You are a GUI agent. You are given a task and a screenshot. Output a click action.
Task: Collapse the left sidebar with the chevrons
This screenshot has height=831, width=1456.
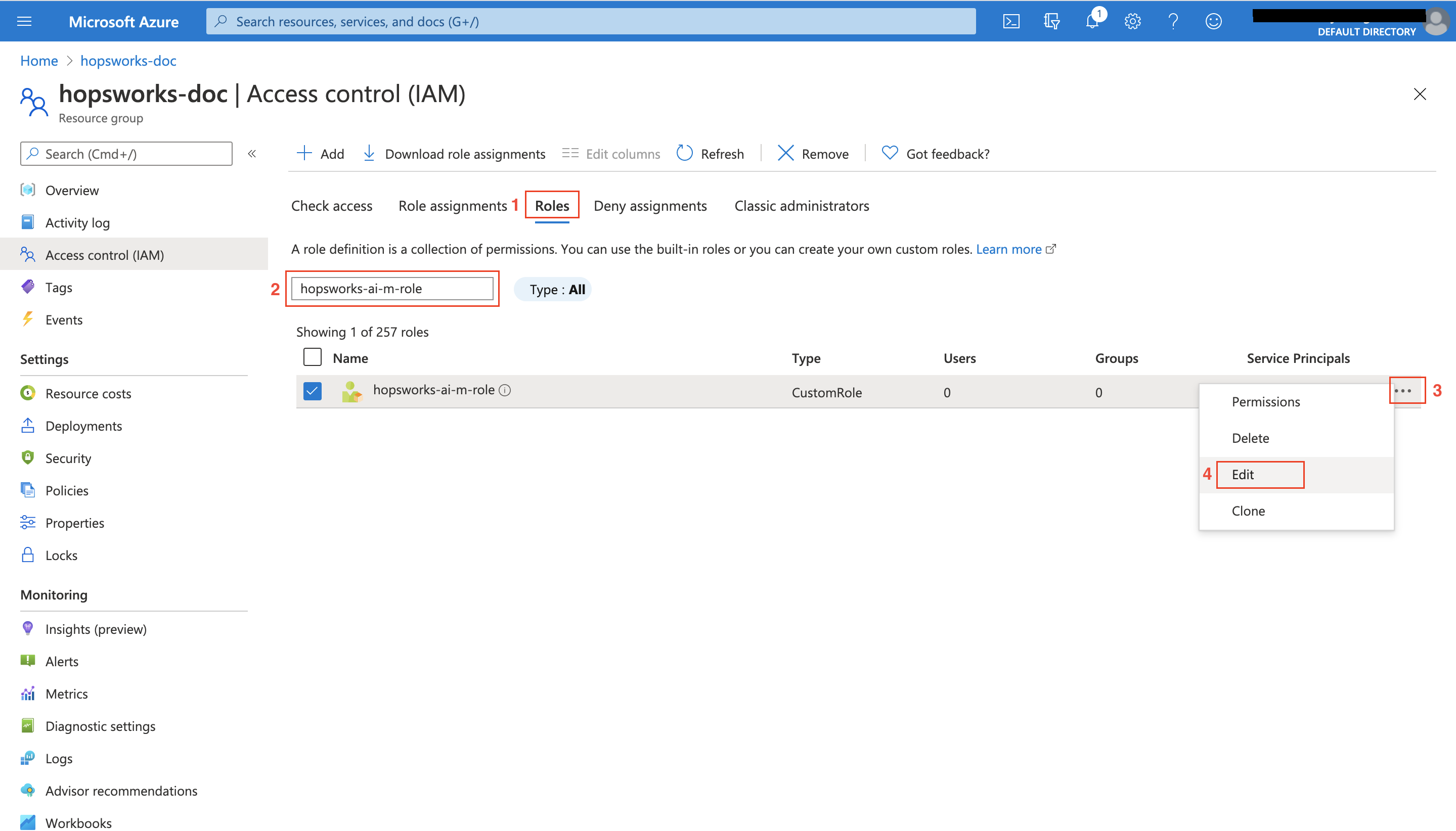[x=252, y=154]
